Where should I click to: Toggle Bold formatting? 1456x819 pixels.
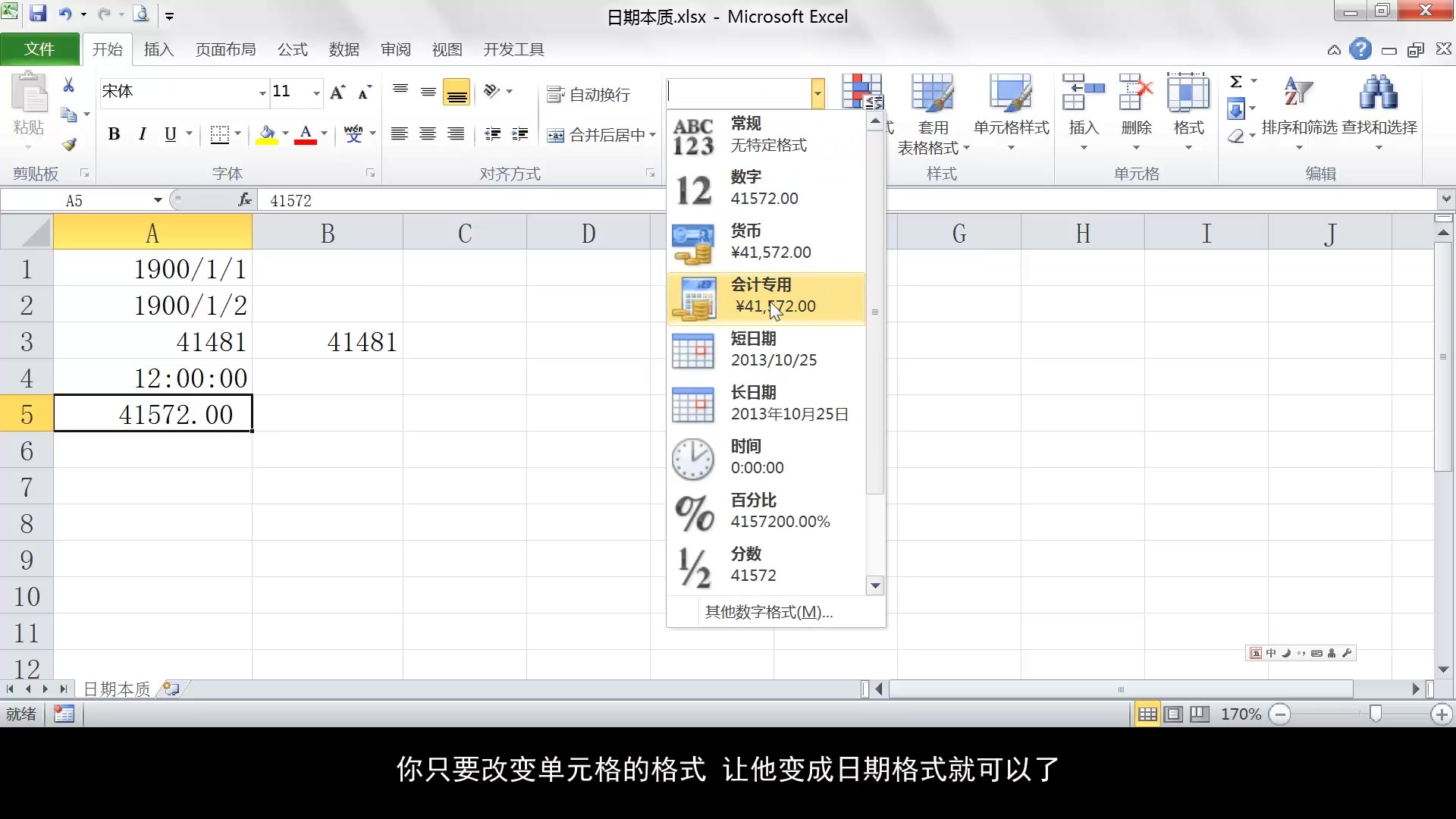(114, 134)
